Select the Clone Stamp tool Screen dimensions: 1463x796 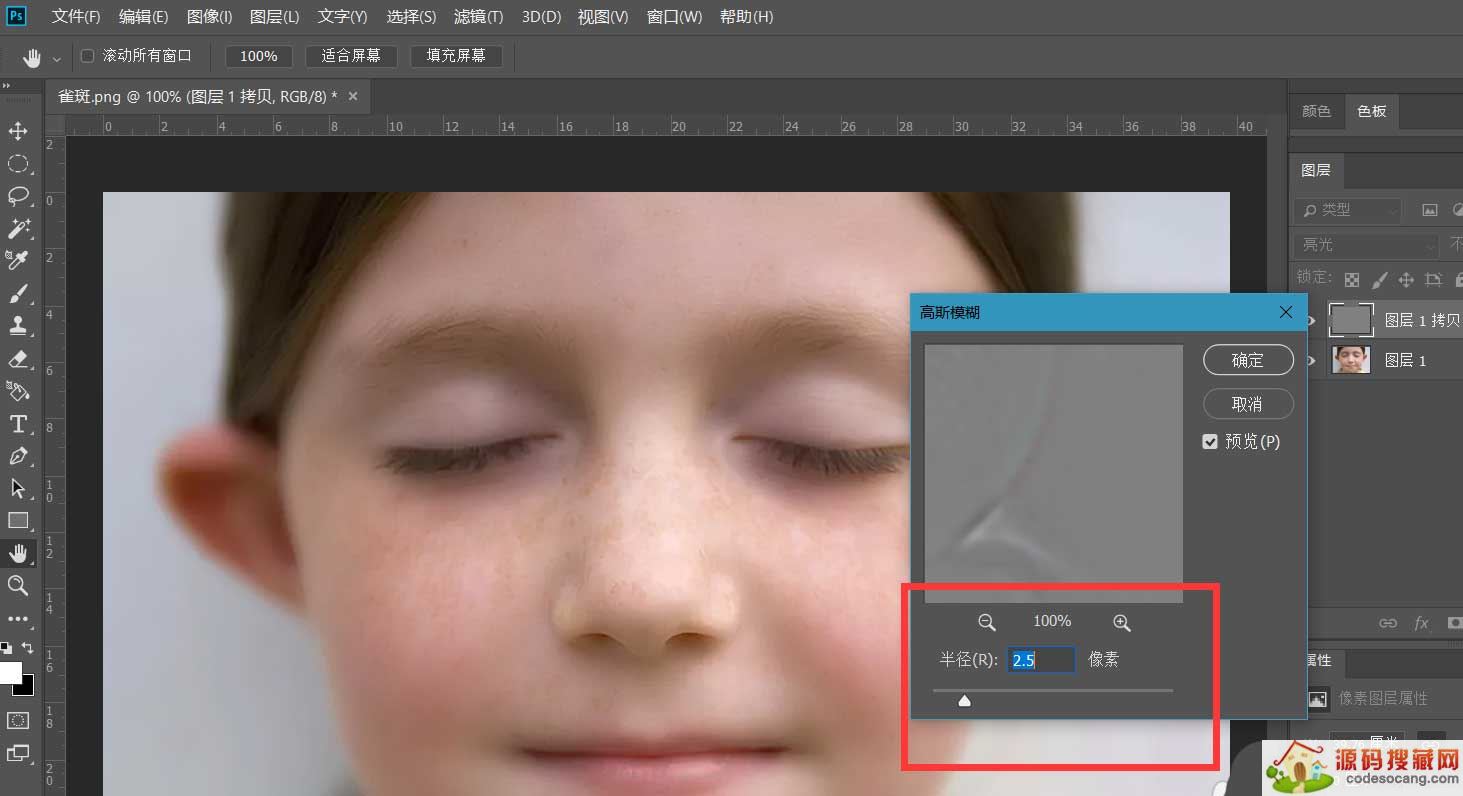18,326
